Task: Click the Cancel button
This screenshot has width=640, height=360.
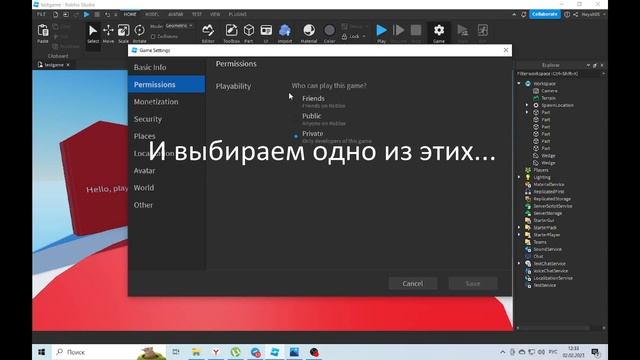Action: [413, 283]
